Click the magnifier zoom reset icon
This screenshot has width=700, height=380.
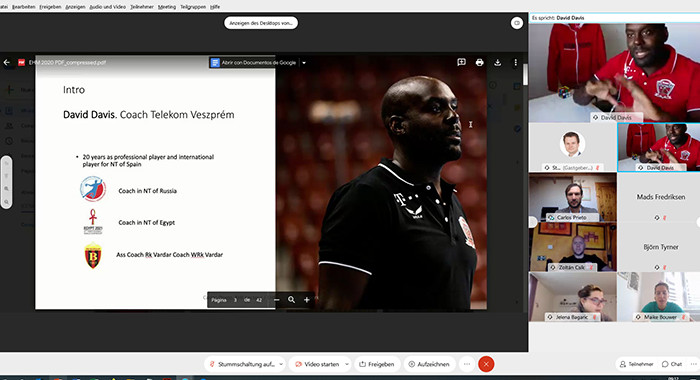292,300
